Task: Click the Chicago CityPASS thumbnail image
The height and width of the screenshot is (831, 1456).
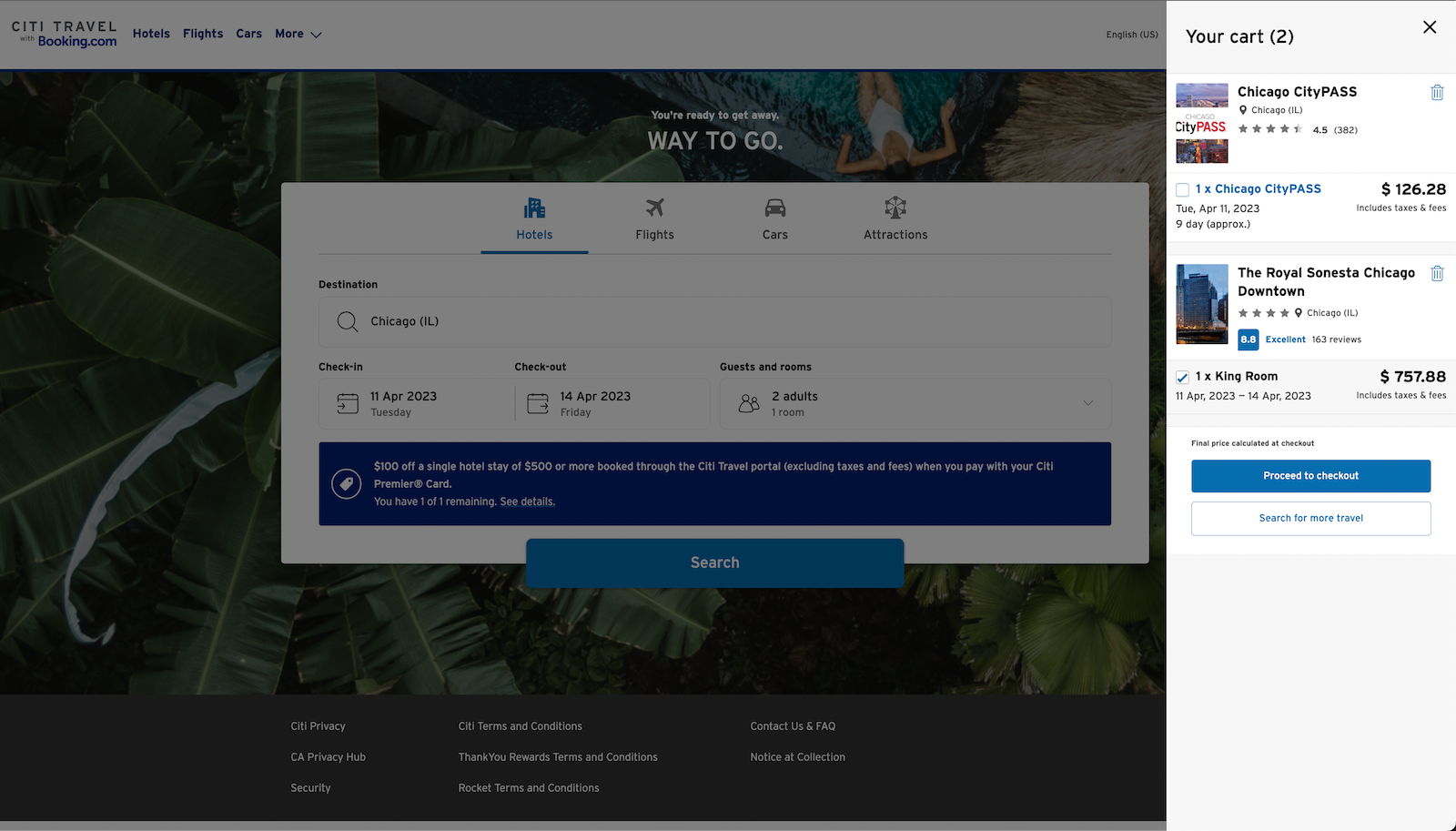Action: tap(1201, 123)
